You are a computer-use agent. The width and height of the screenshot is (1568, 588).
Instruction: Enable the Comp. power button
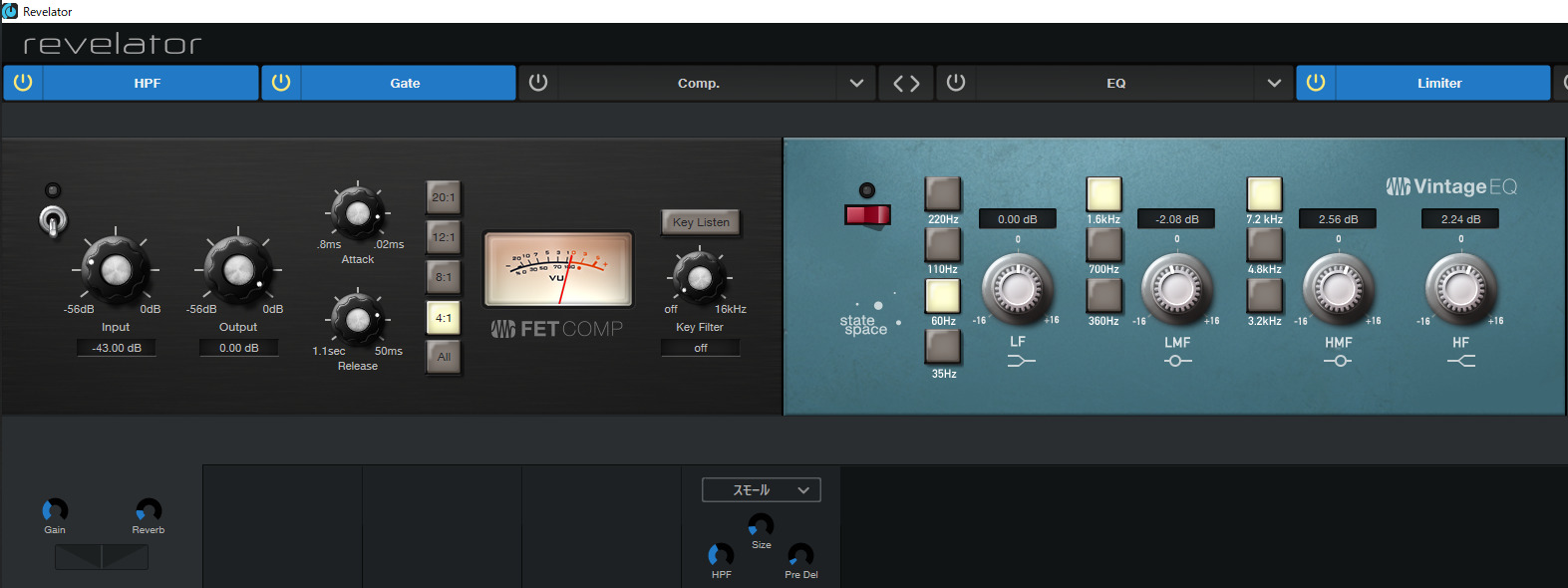coord(538,83)
